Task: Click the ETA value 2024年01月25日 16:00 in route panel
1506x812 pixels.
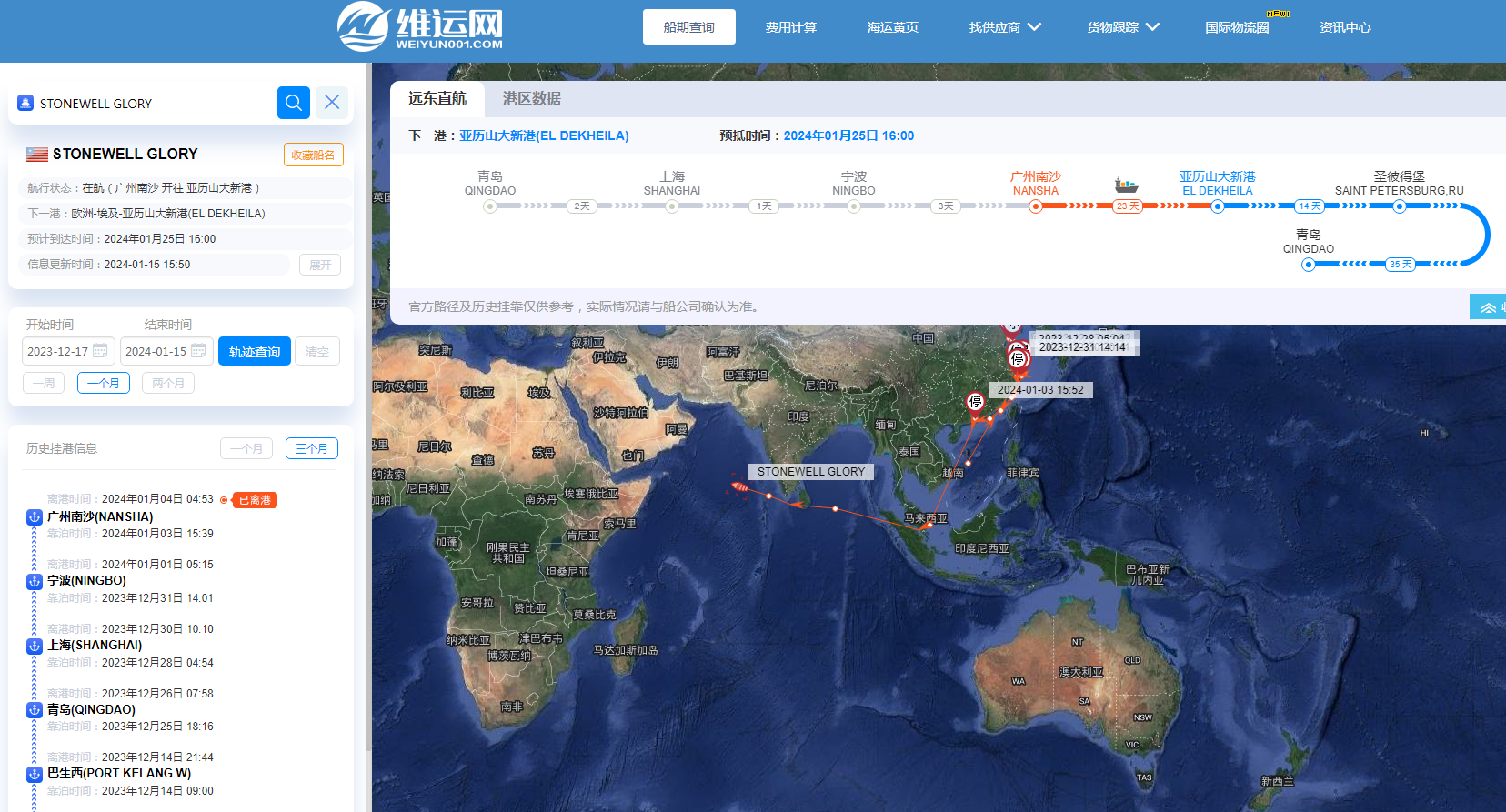Action: 848,135
